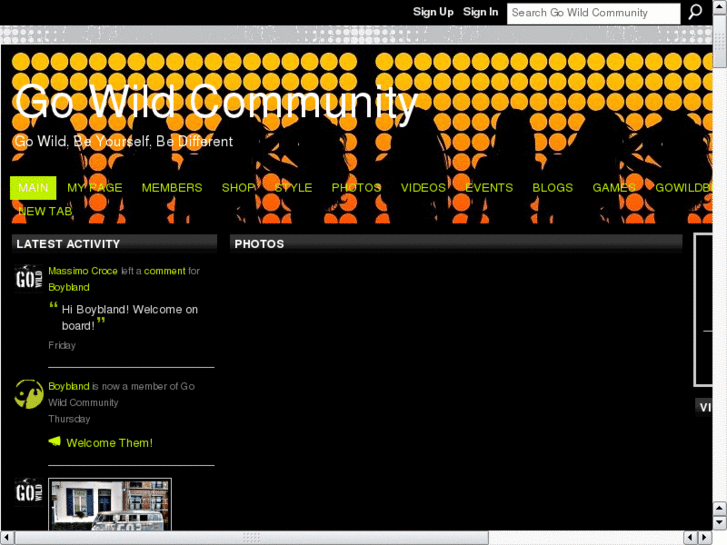
Task: Click the 'Go Wild. Be Yourself. Be Different' tagline
Action: pyautogui.click(x=123, y=141)
